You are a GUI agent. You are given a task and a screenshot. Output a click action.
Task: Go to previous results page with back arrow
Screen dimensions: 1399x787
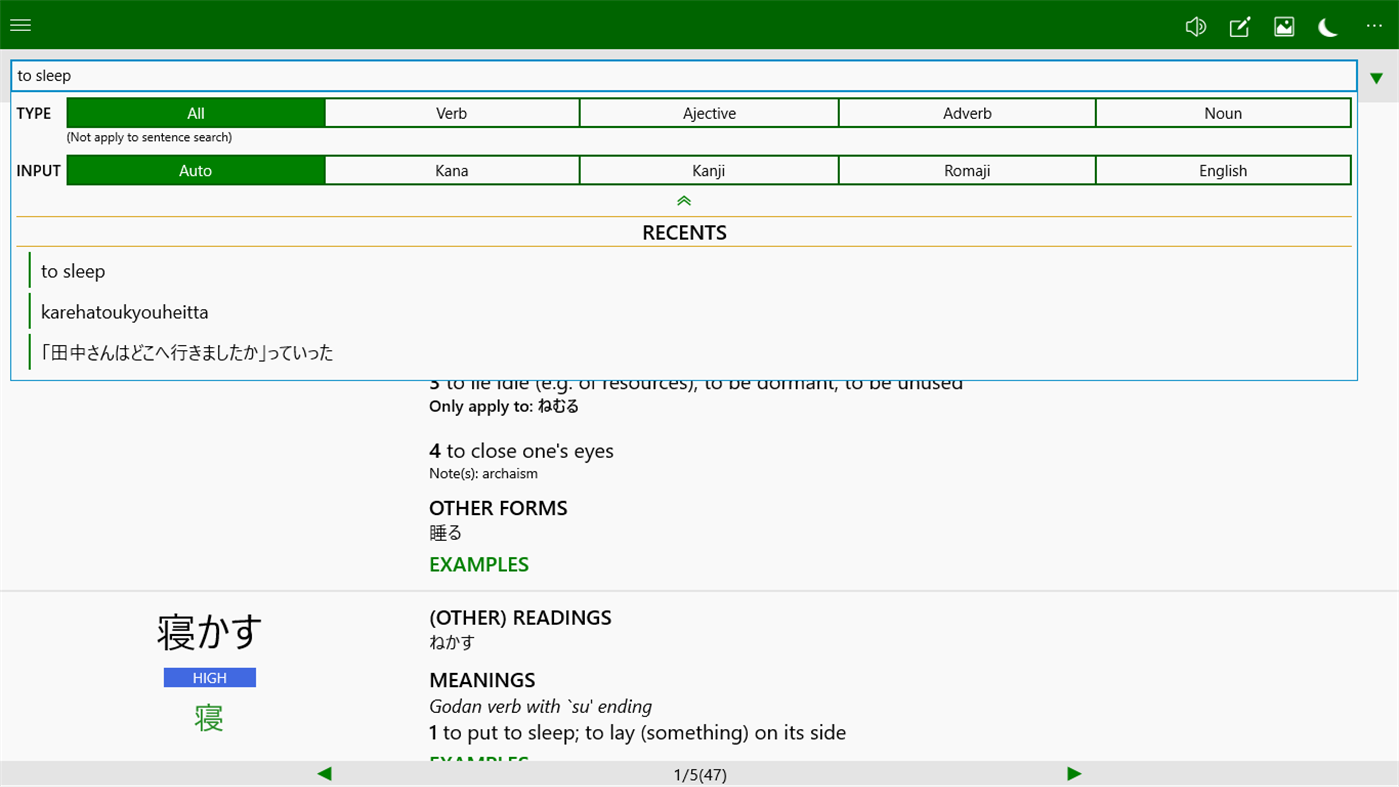(x=324, y=773)
